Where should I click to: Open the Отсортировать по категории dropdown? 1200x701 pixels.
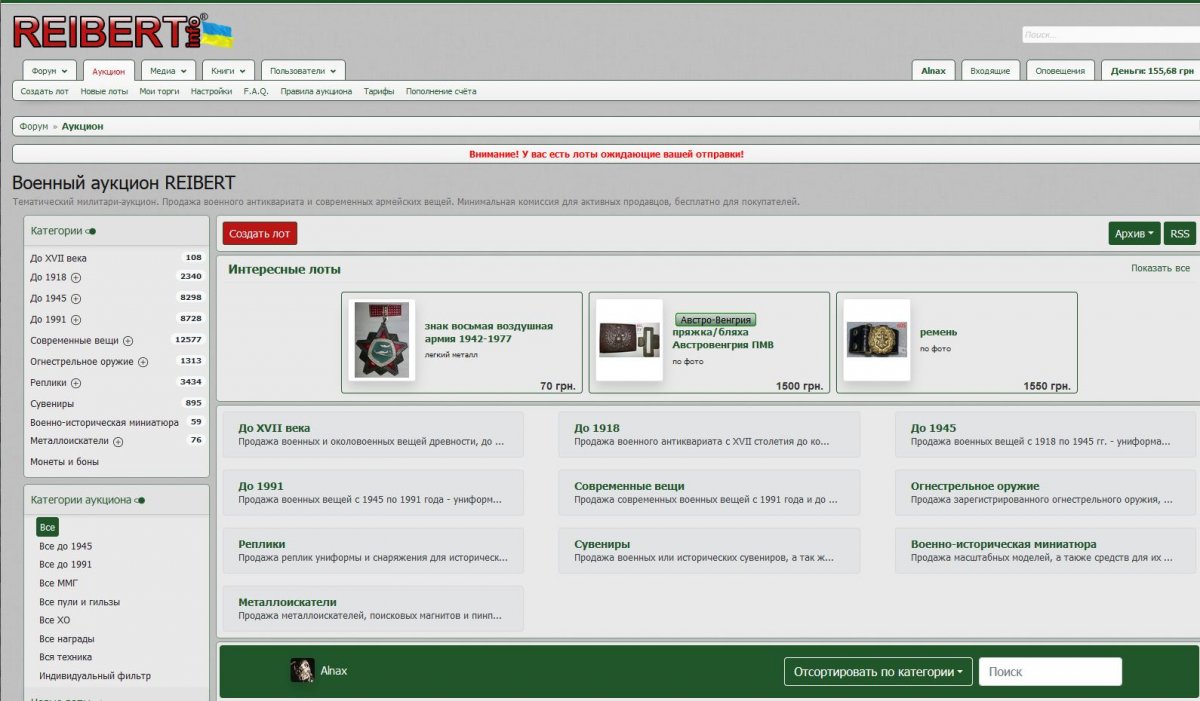(x=878, y=672)
